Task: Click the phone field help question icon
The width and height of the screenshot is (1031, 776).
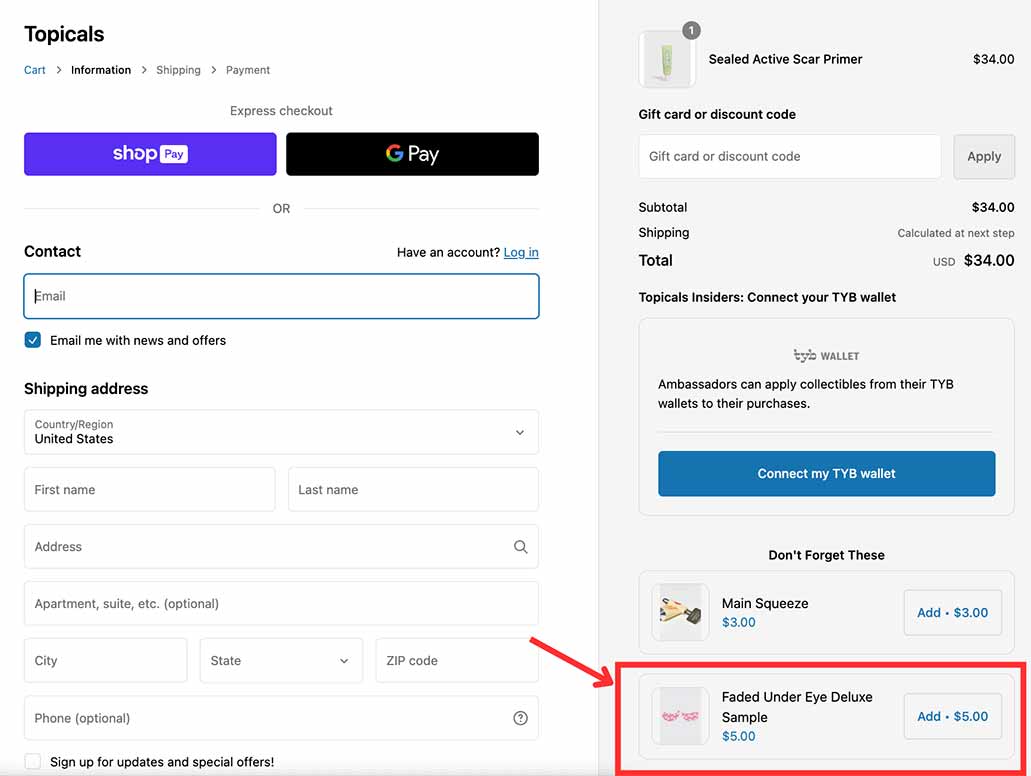Action: [520, 718]
